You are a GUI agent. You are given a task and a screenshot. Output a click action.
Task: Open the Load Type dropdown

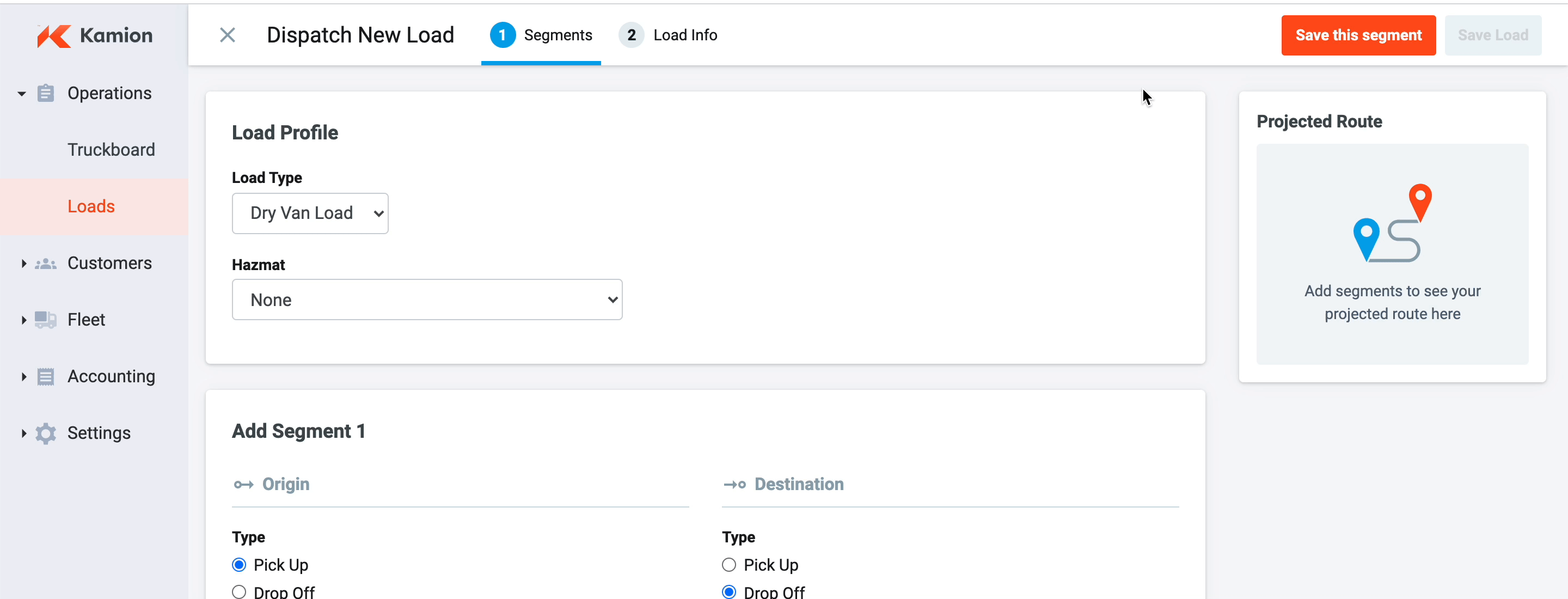[x=310, y=213]
